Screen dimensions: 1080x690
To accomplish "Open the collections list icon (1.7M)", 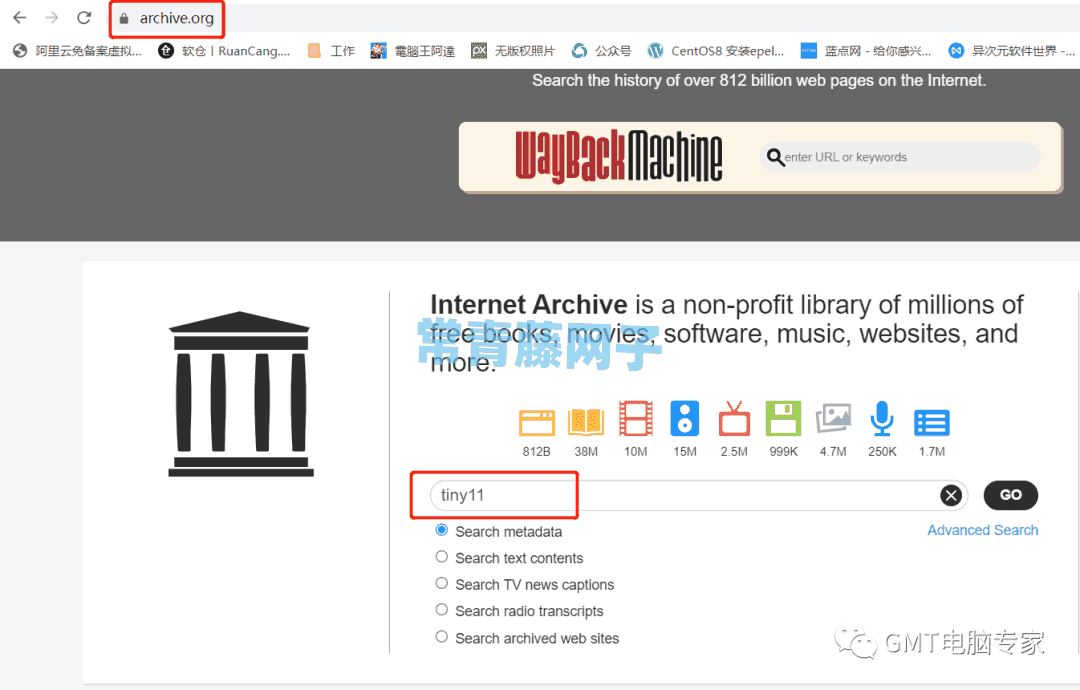I will coord(931,423).
